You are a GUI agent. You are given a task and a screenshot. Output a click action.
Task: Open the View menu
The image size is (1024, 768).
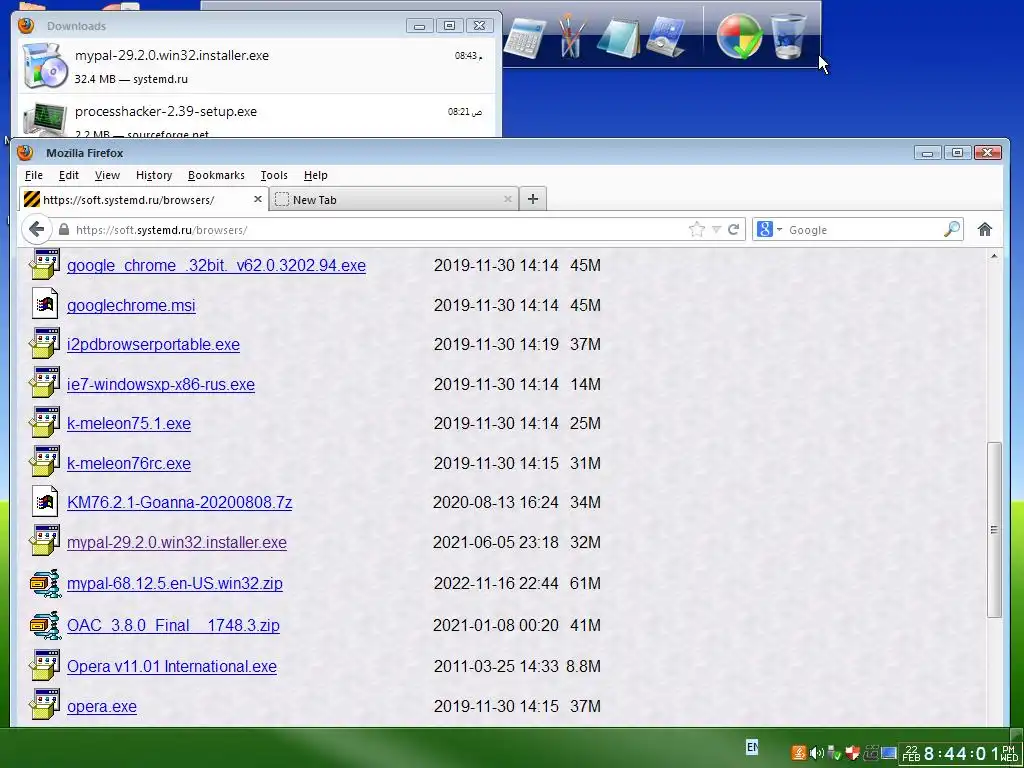coord(107,175)
